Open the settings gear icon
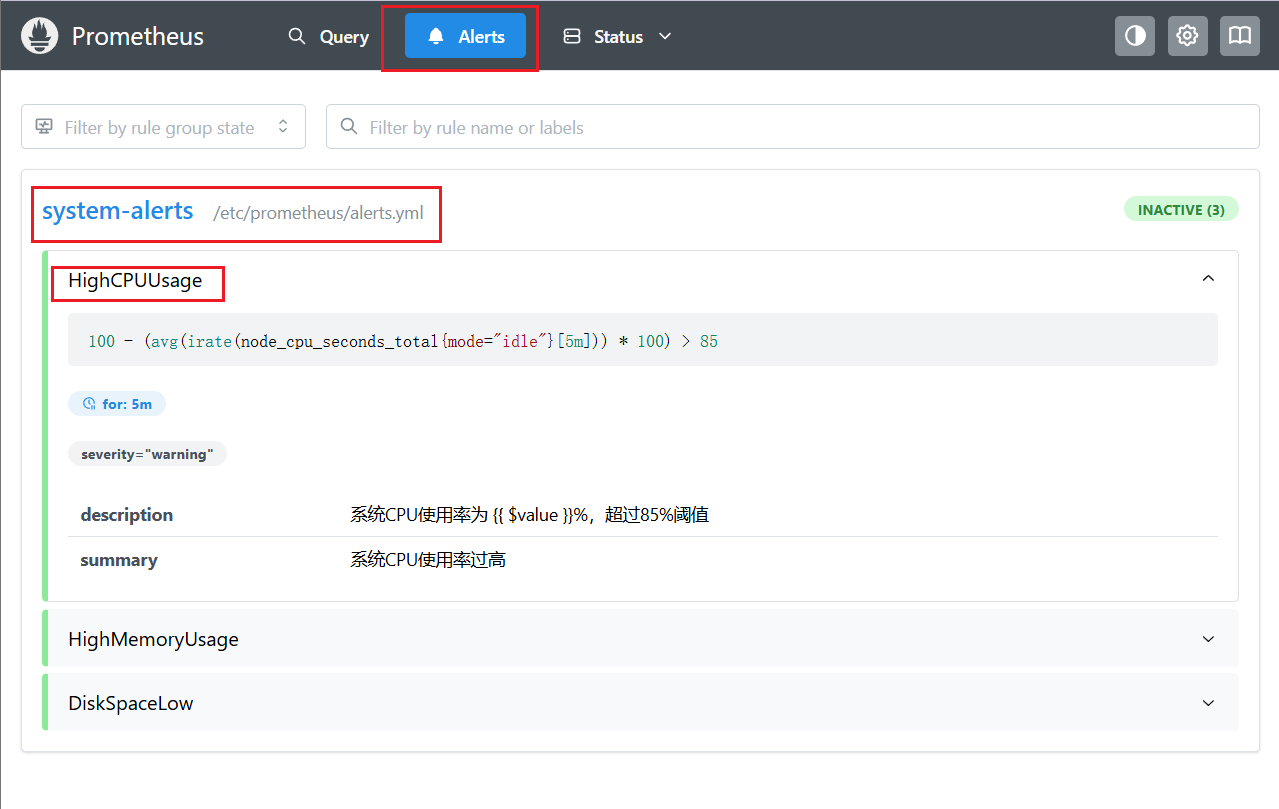Image resolution: width=1279 pixels, height=809 pixels. tap(1187, 36)
